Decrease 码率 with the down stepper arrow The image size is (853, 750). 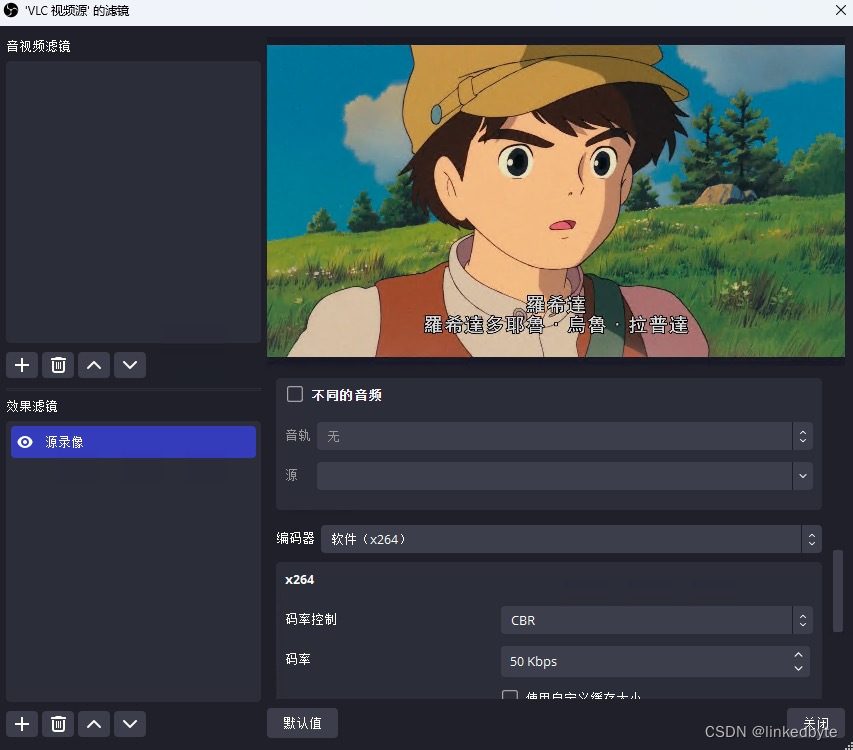pos(798,668)
